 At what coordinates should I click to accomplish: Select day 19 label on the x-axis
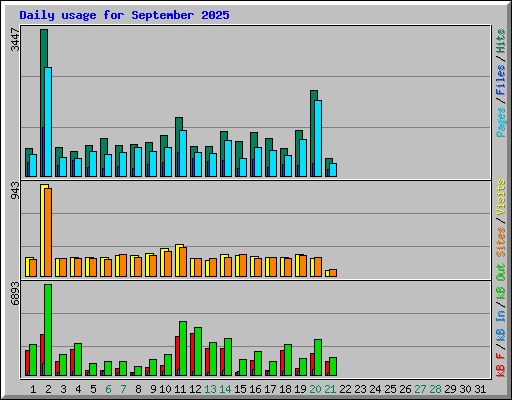300,389
